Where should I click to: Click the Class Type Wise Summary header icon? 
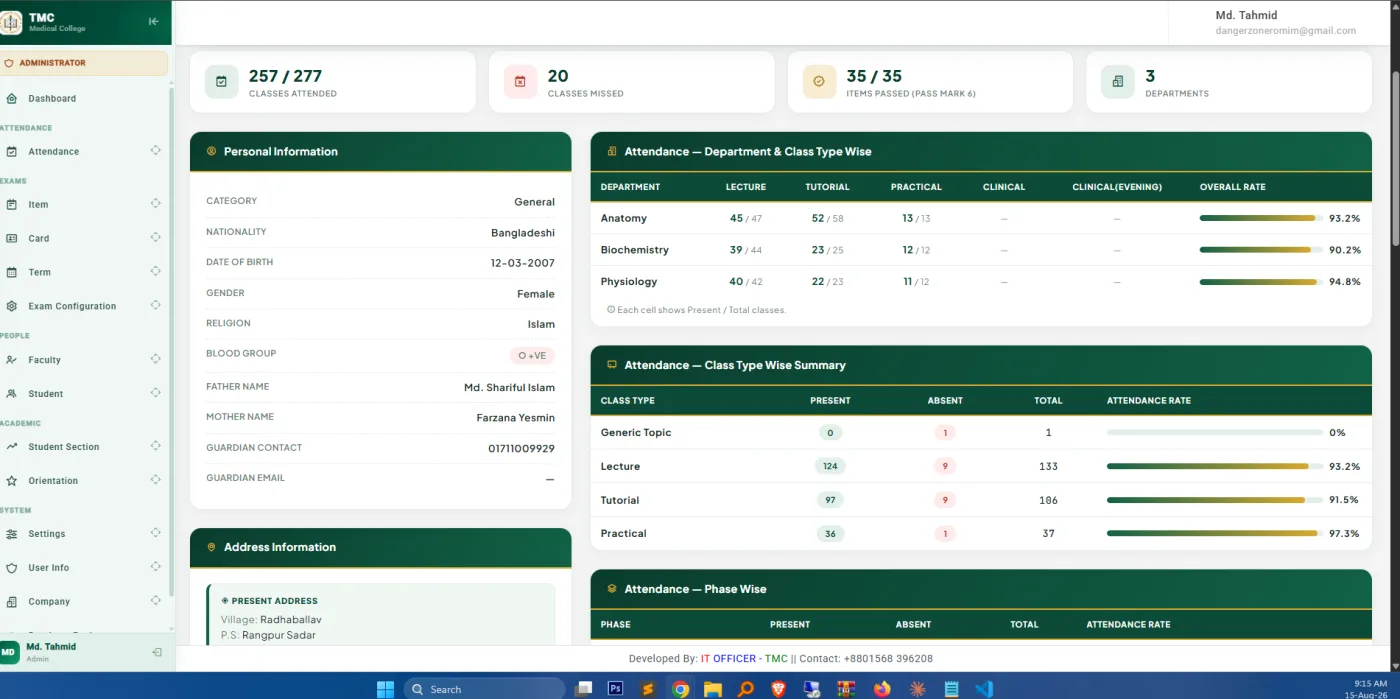click(612, 365)
